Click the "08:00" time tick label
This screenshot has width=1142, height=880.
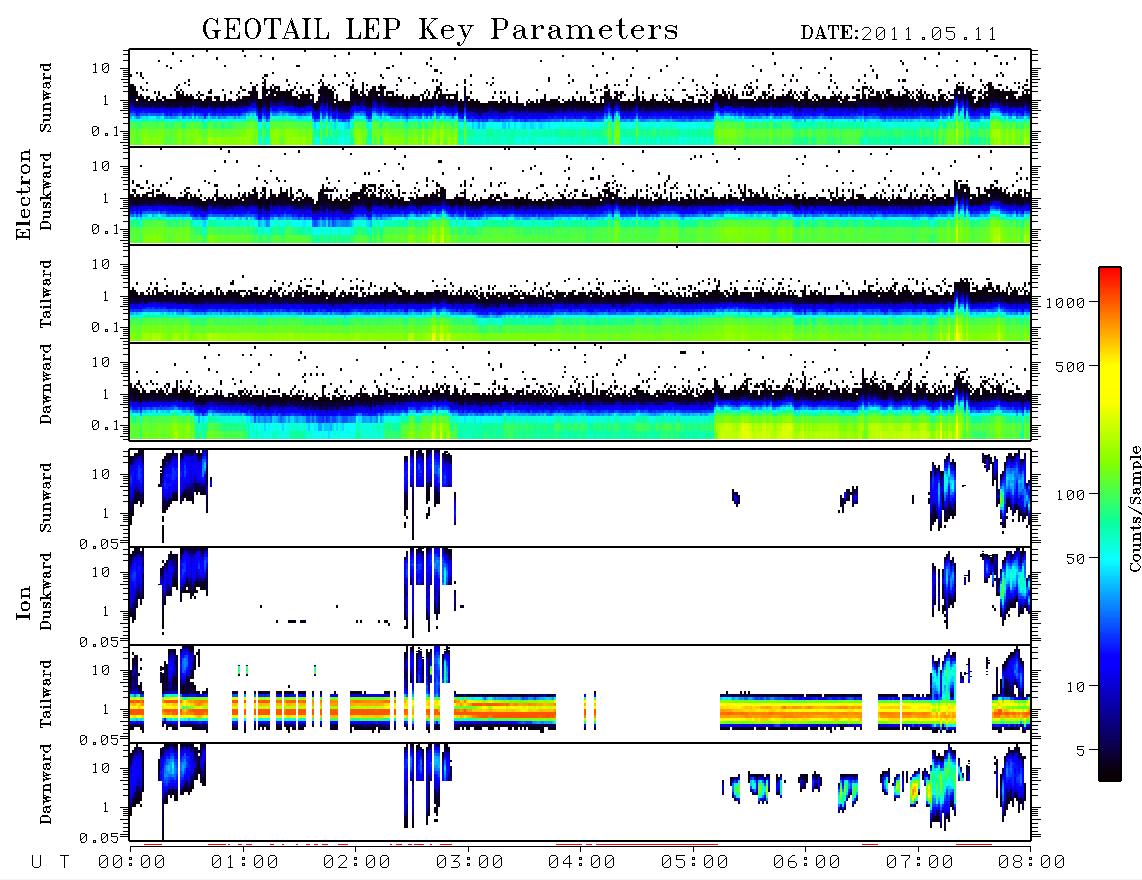pyautogui.click(x=1031, y=863)
